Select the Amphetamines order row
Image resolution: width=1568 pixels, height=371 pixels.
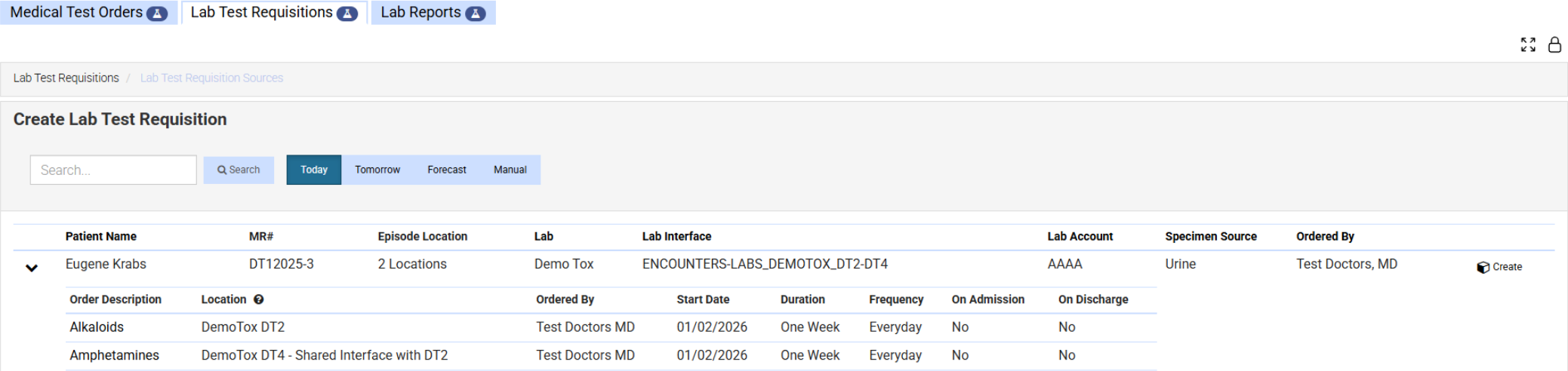(115, 355)
